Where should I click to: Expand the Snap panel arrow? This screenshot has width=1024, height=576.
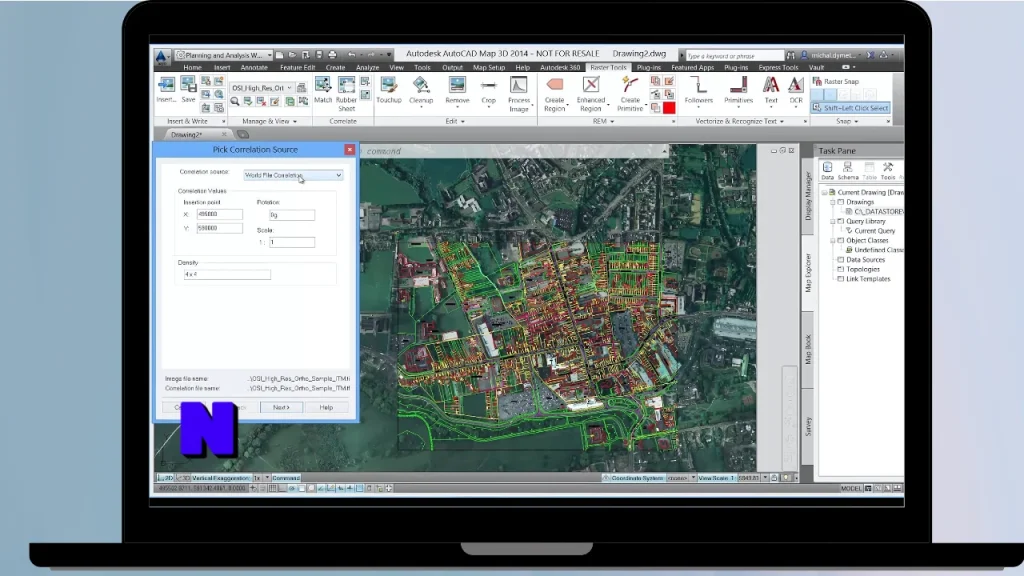point(847,121)
